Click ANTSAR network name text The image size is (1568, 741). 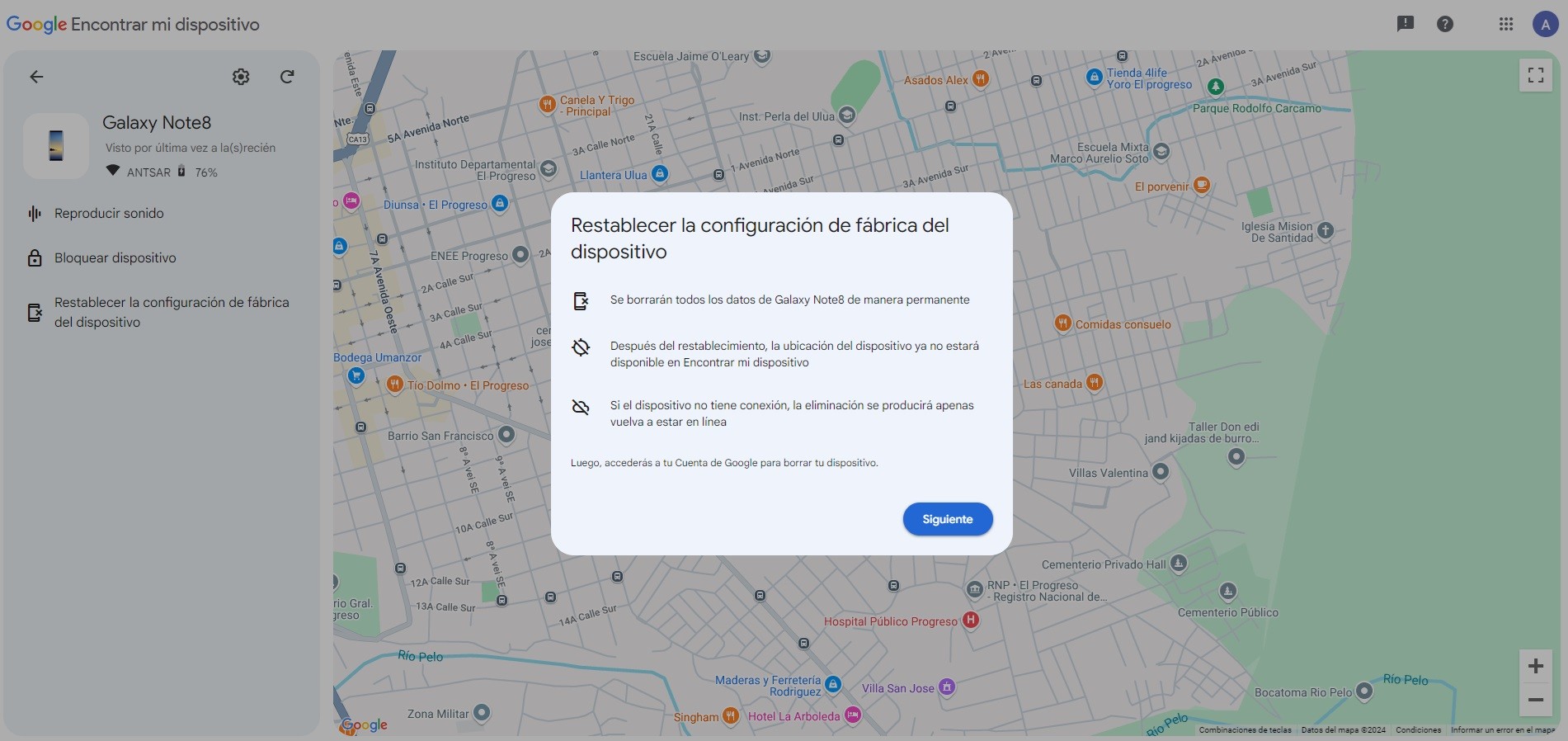(148, 172)
